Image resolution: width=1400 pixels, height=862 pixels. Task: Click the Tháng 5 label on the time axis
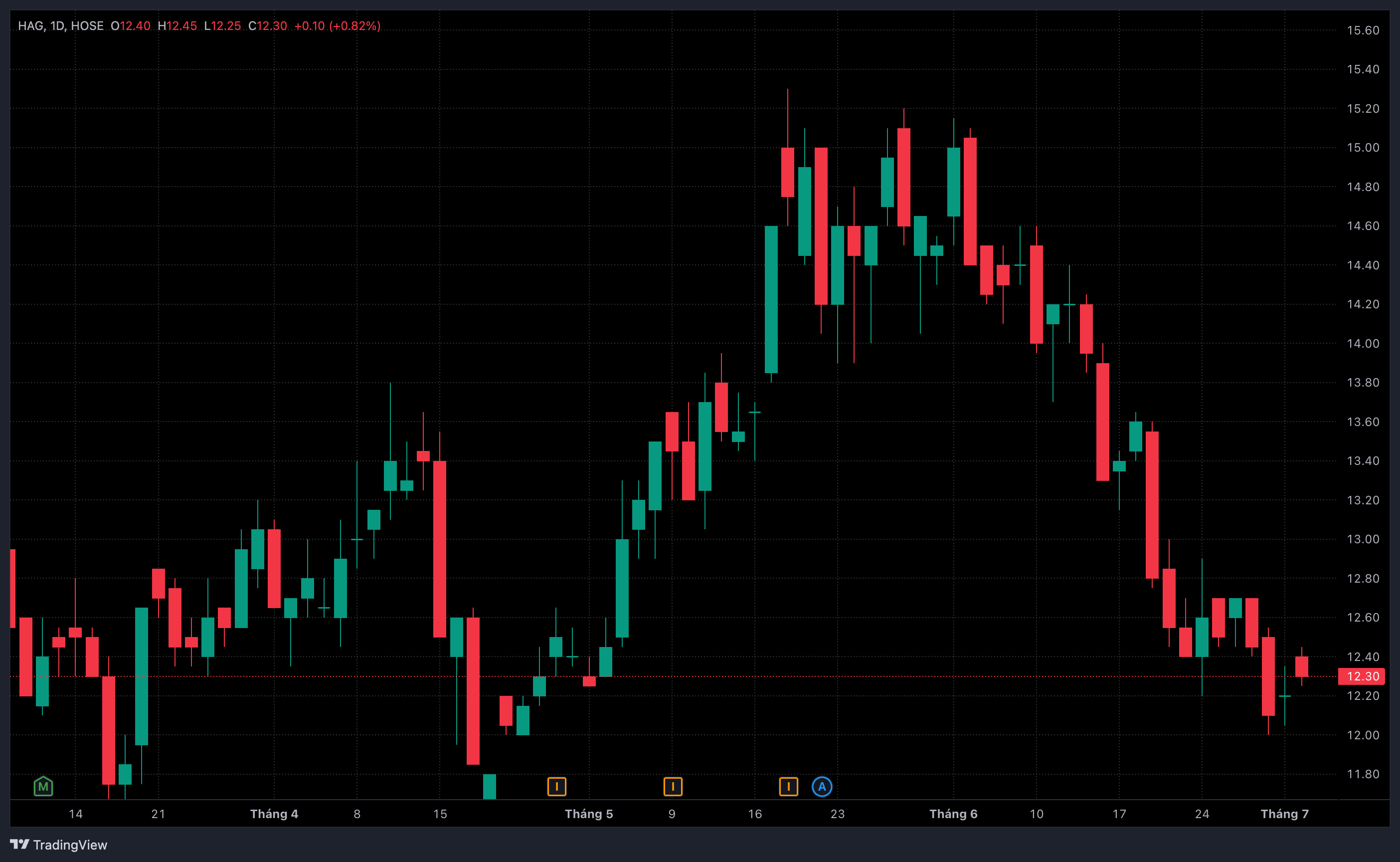(589, 814)
